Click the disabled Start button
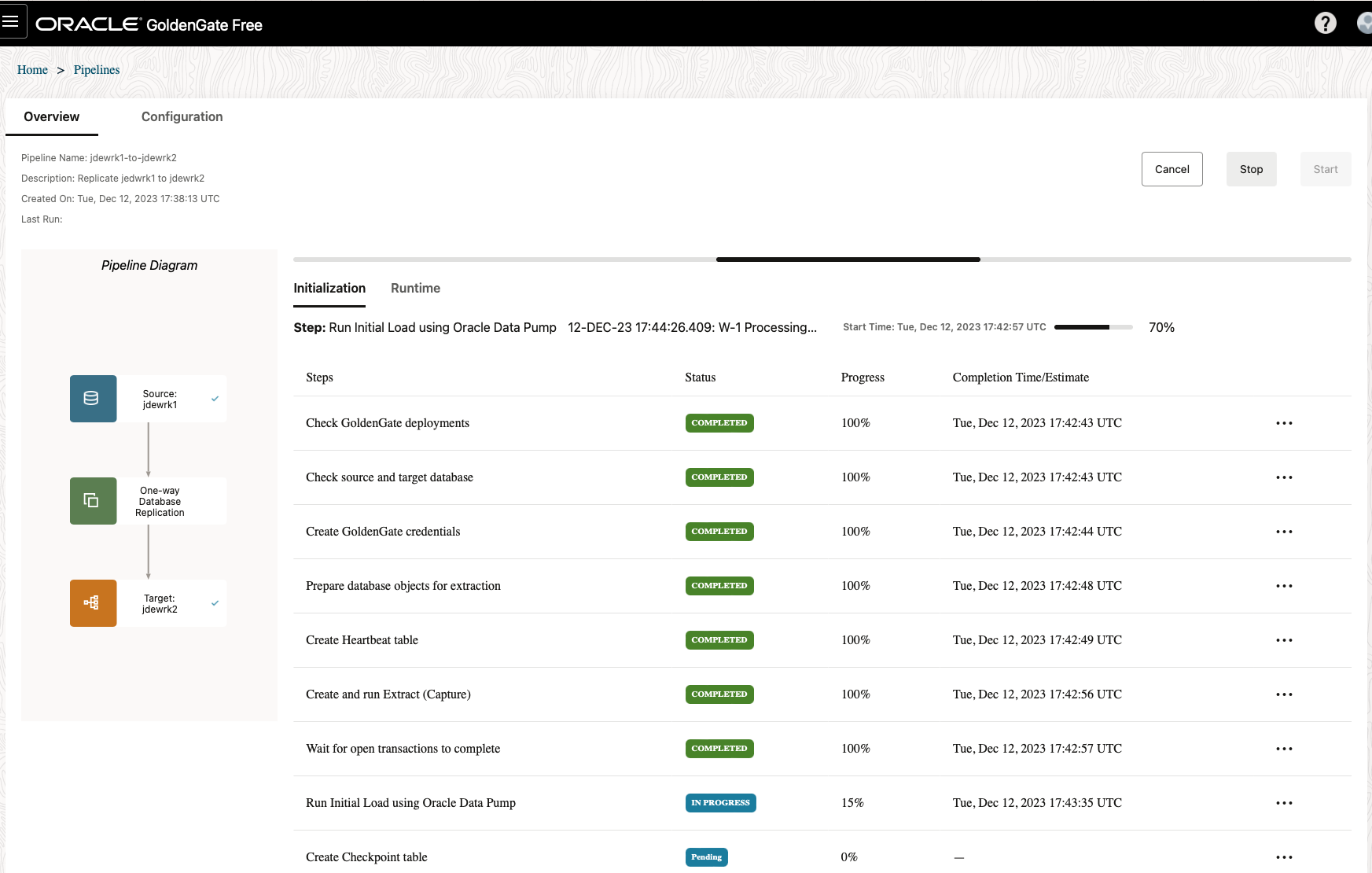This screenshot has width=1372, height=873. [x=1326, y=169]
